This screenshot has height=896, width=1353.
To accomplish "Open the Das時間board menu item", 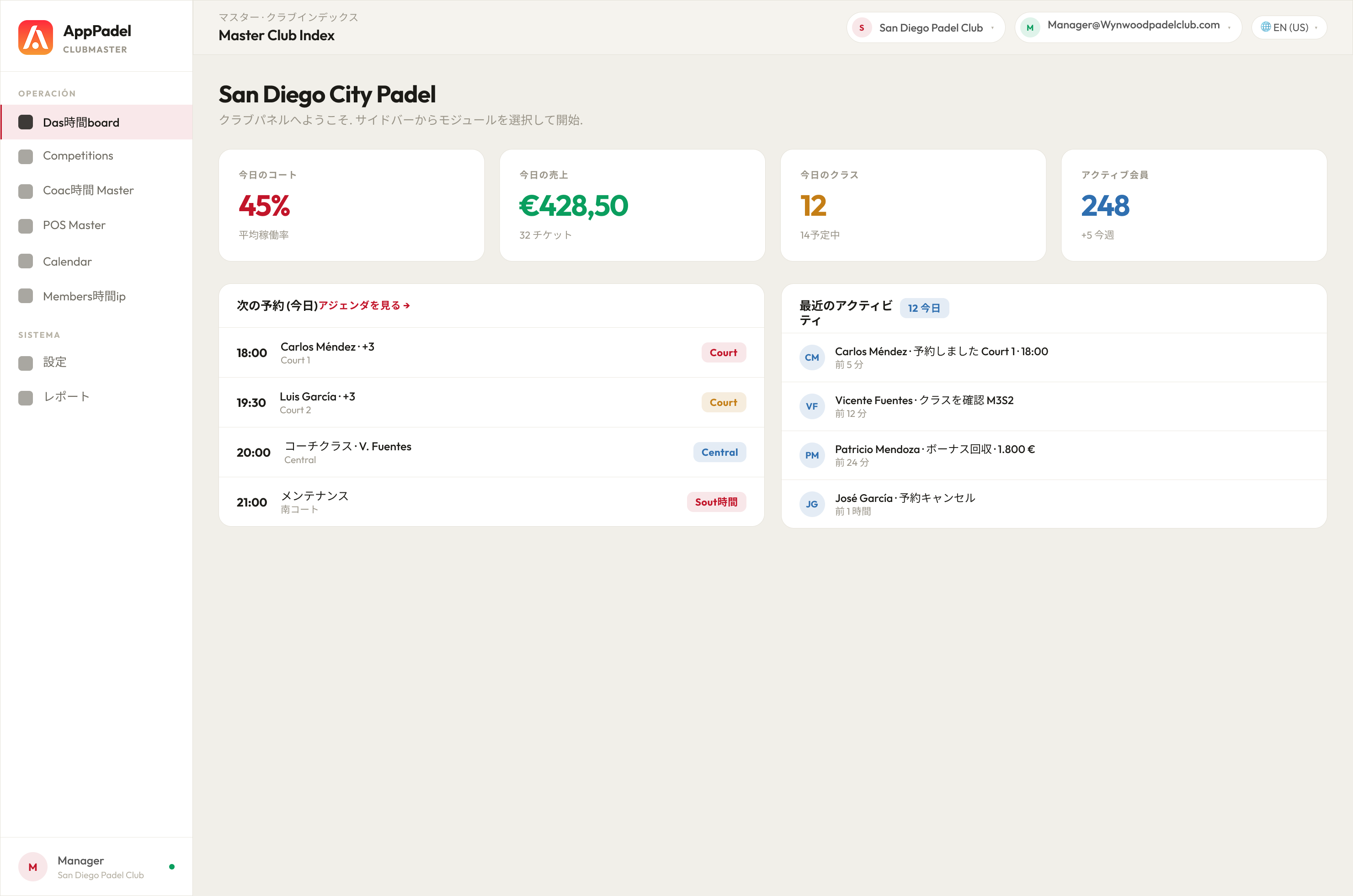I will tap(96, 123).
